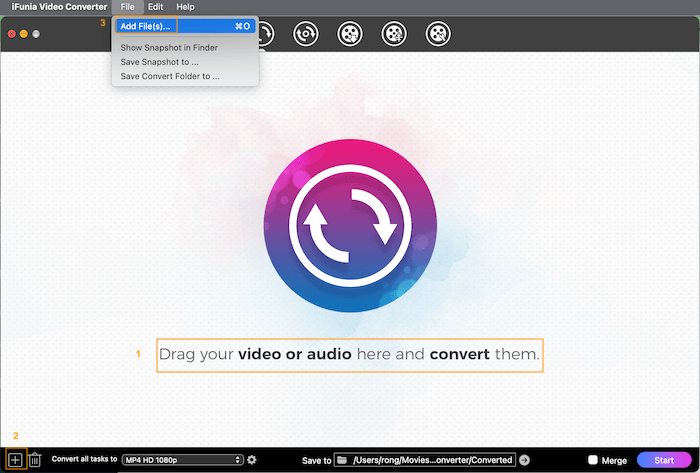700x473 pixels.
Task: Open the Edit menu
Action: pyautogui.click(x=156, y=7)
